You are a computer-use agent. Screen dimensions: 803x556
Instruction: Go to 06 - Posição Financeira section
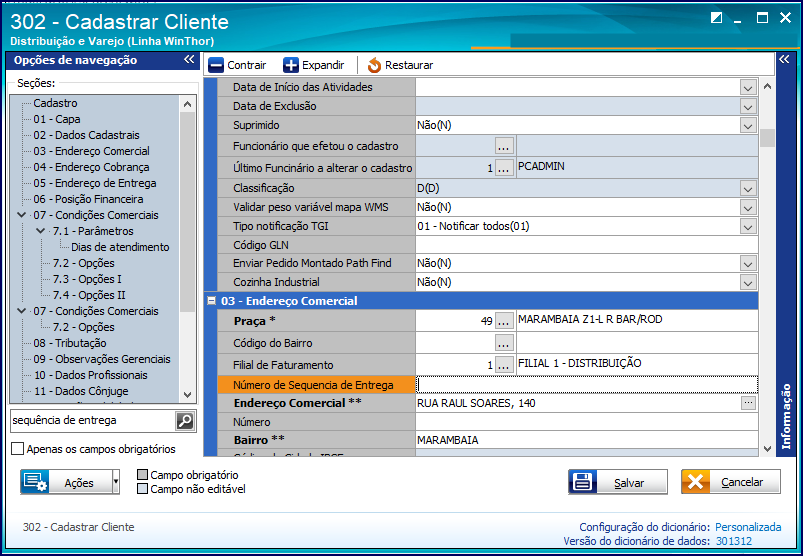[x=89, y=199]
